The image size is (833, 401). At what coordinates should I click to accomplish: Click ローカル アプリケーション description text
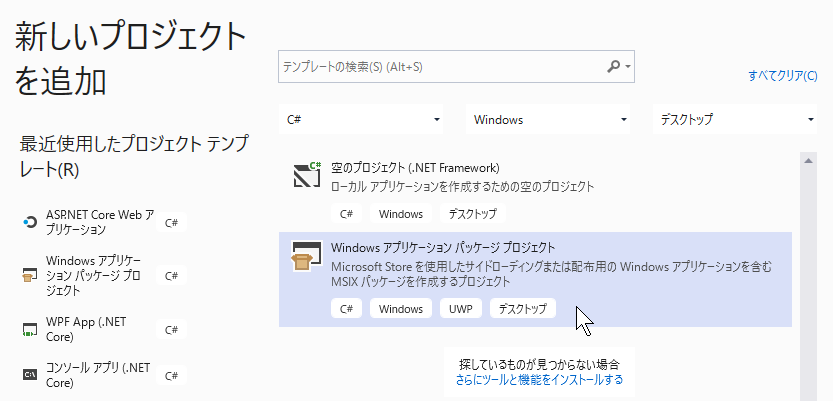[462, 186]
